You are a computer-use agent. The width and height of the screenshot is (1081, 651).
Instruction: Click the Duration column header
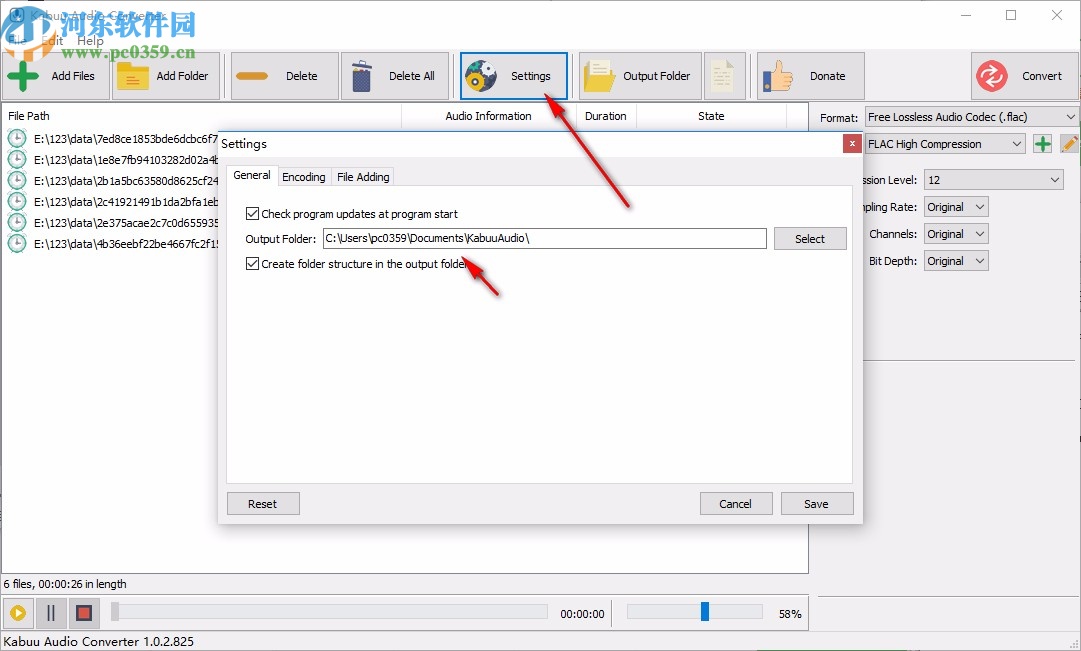(606, 116)
